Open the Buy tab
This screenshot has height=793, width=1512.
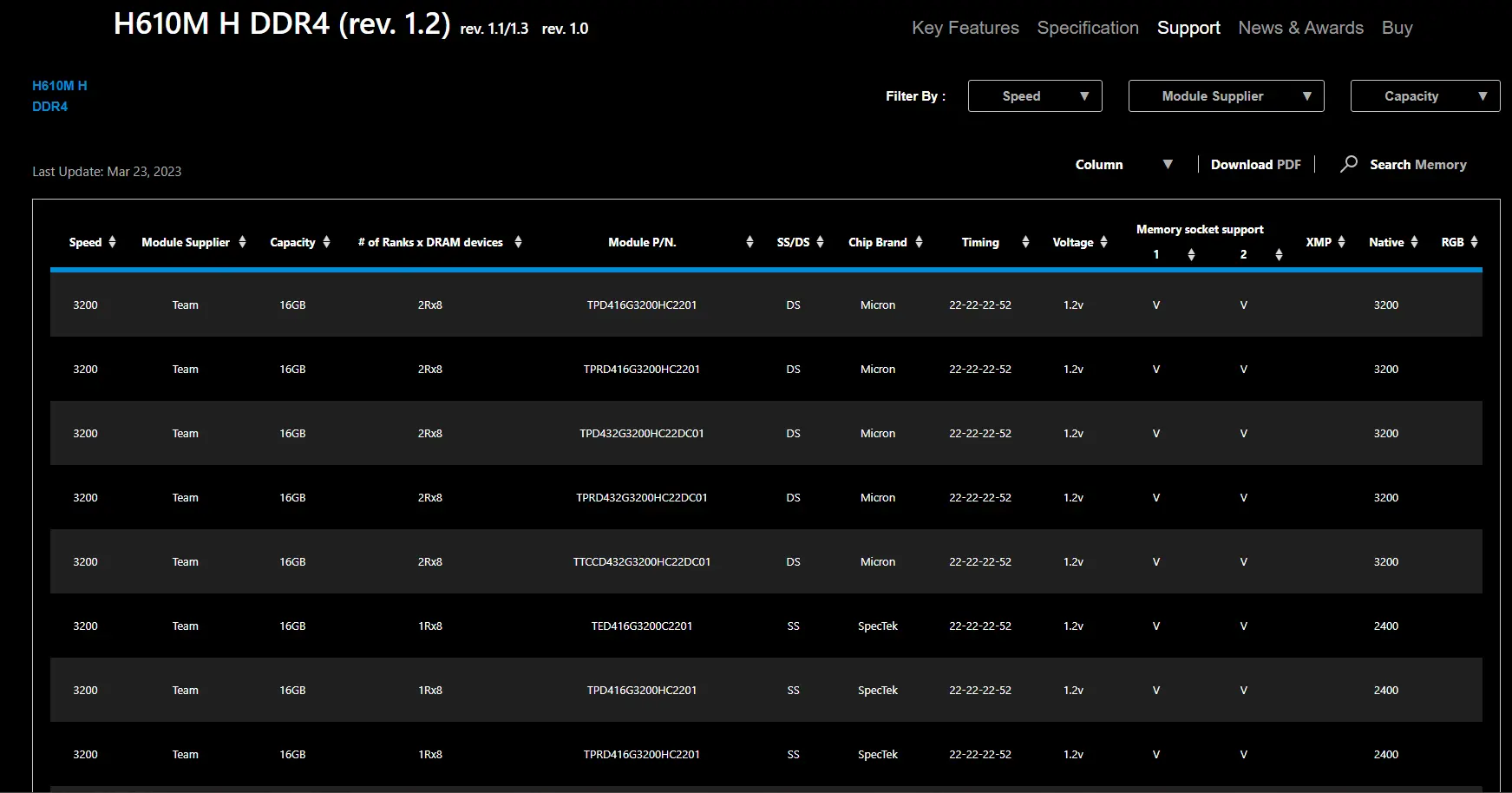pyautogui.click(x=1397, y=28)
